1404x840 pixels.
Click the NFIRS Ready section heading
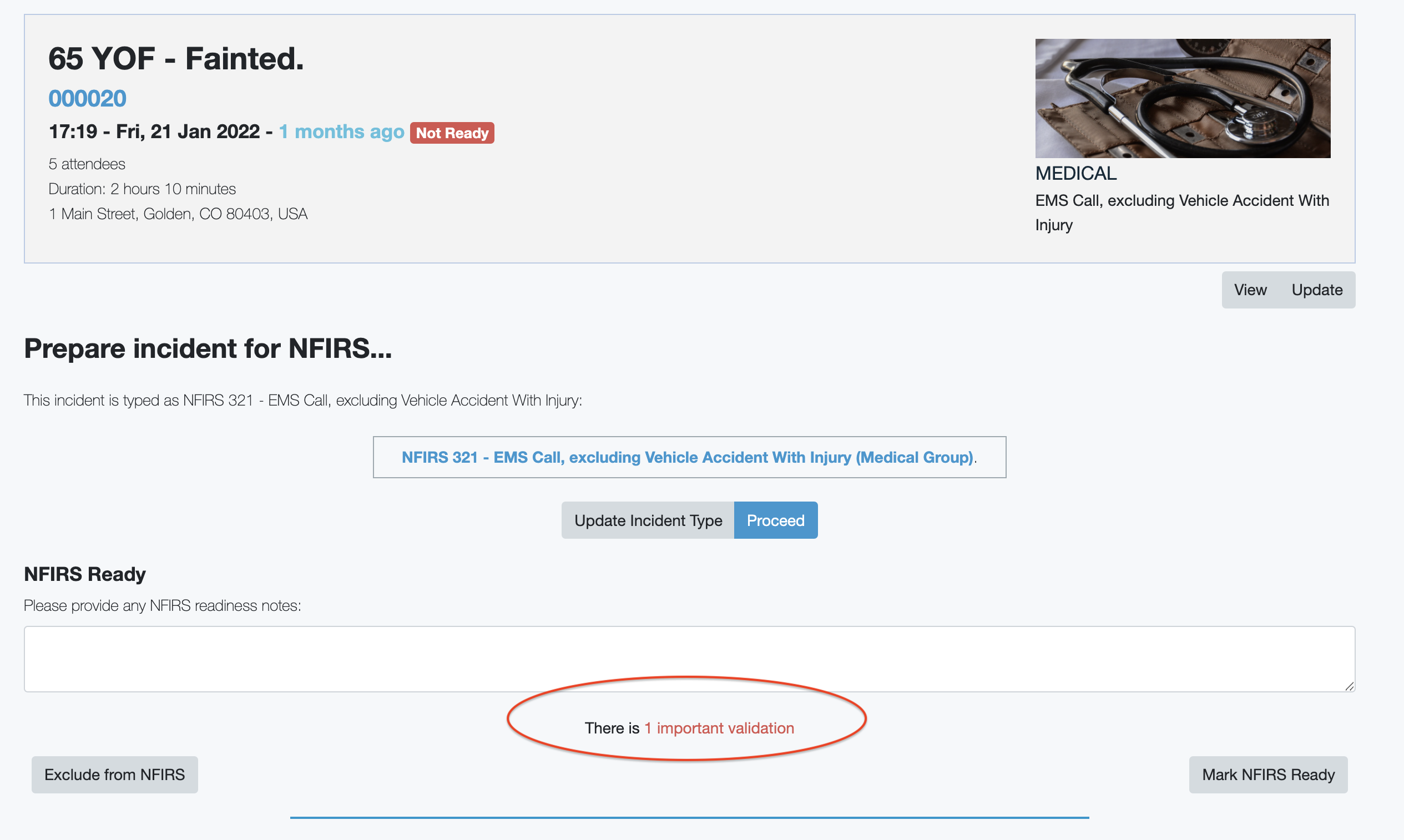click(85, 574)
